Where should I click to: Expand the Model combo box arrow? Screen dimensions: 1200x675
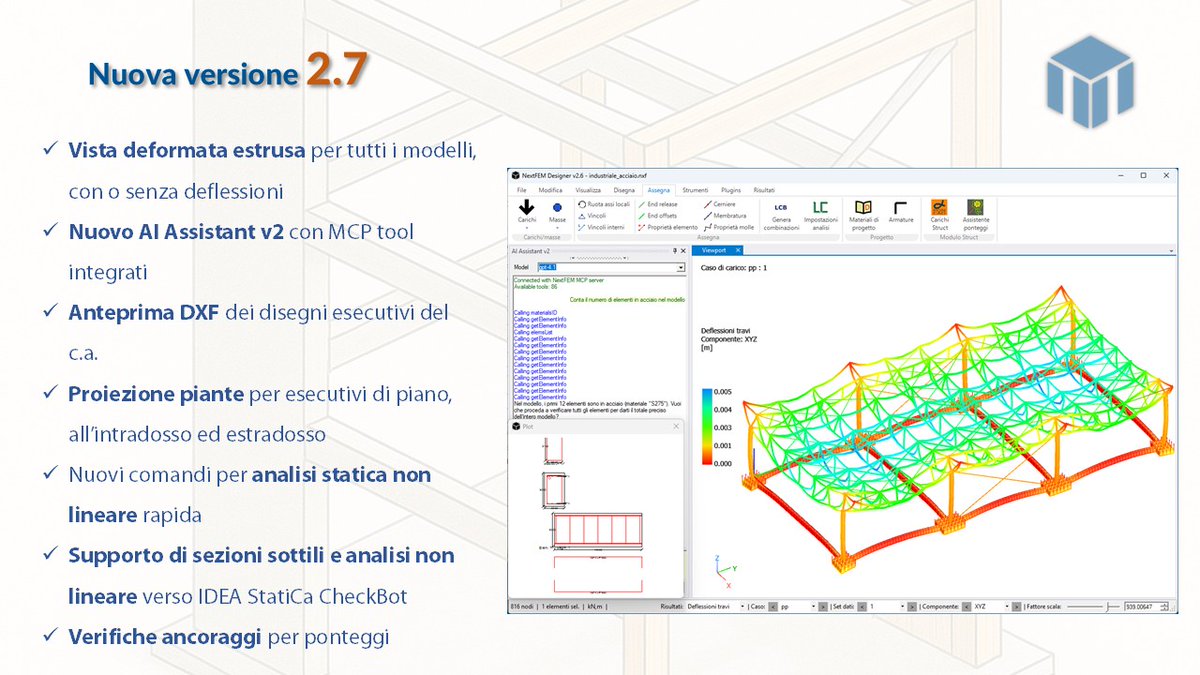680,267
